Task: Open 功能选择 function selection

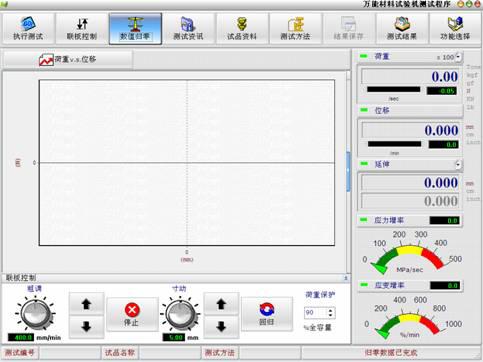Action: (455, 29)
